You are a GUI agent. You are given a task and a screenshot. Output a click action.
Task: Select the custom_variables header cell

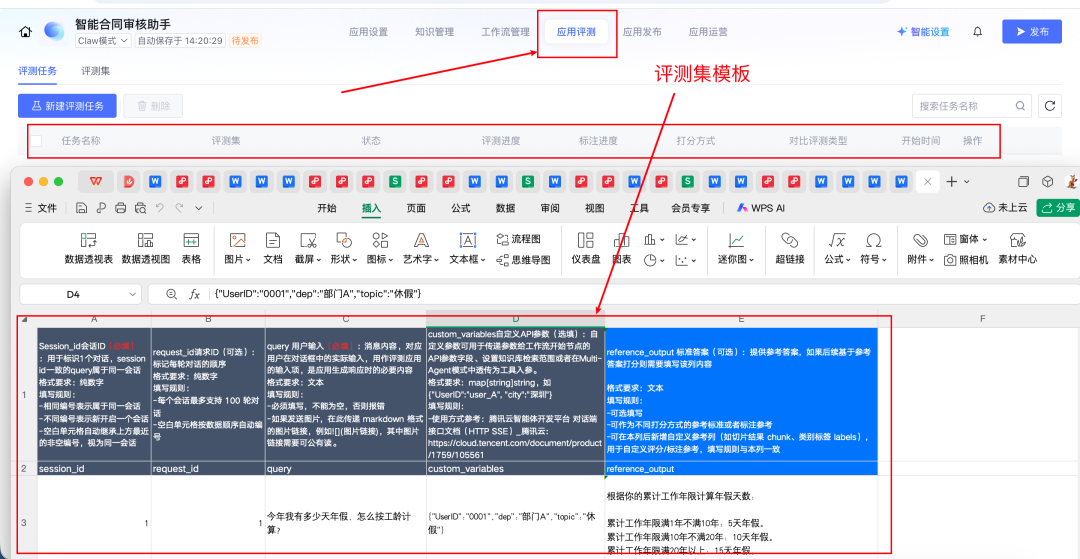tap(516, 468)
